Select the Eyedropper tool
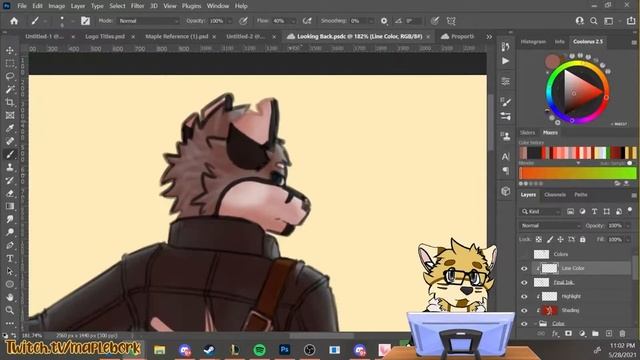 pos(10,129)
